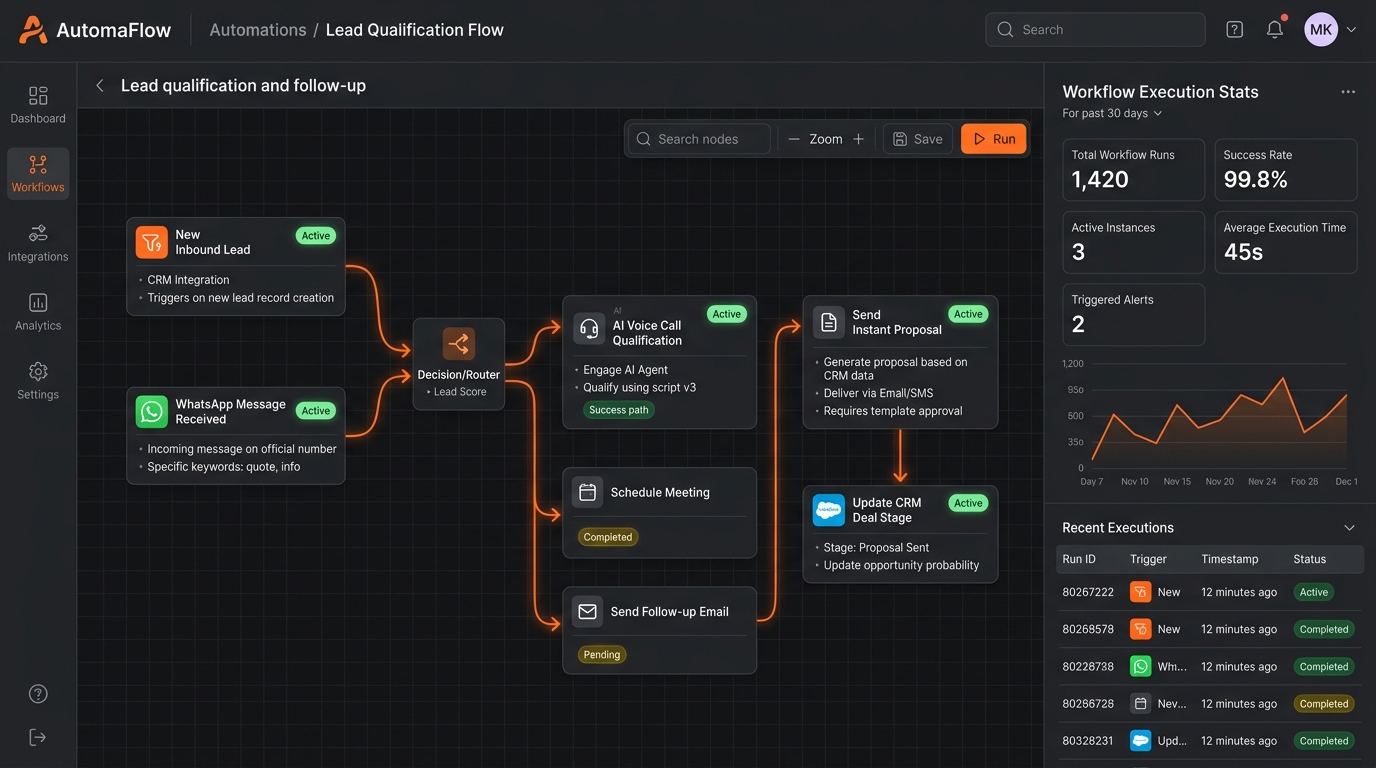The width and height of the screenshot is (1376, 768).
Task: Click the top Search box
Action: click(x=1095, y=30)
